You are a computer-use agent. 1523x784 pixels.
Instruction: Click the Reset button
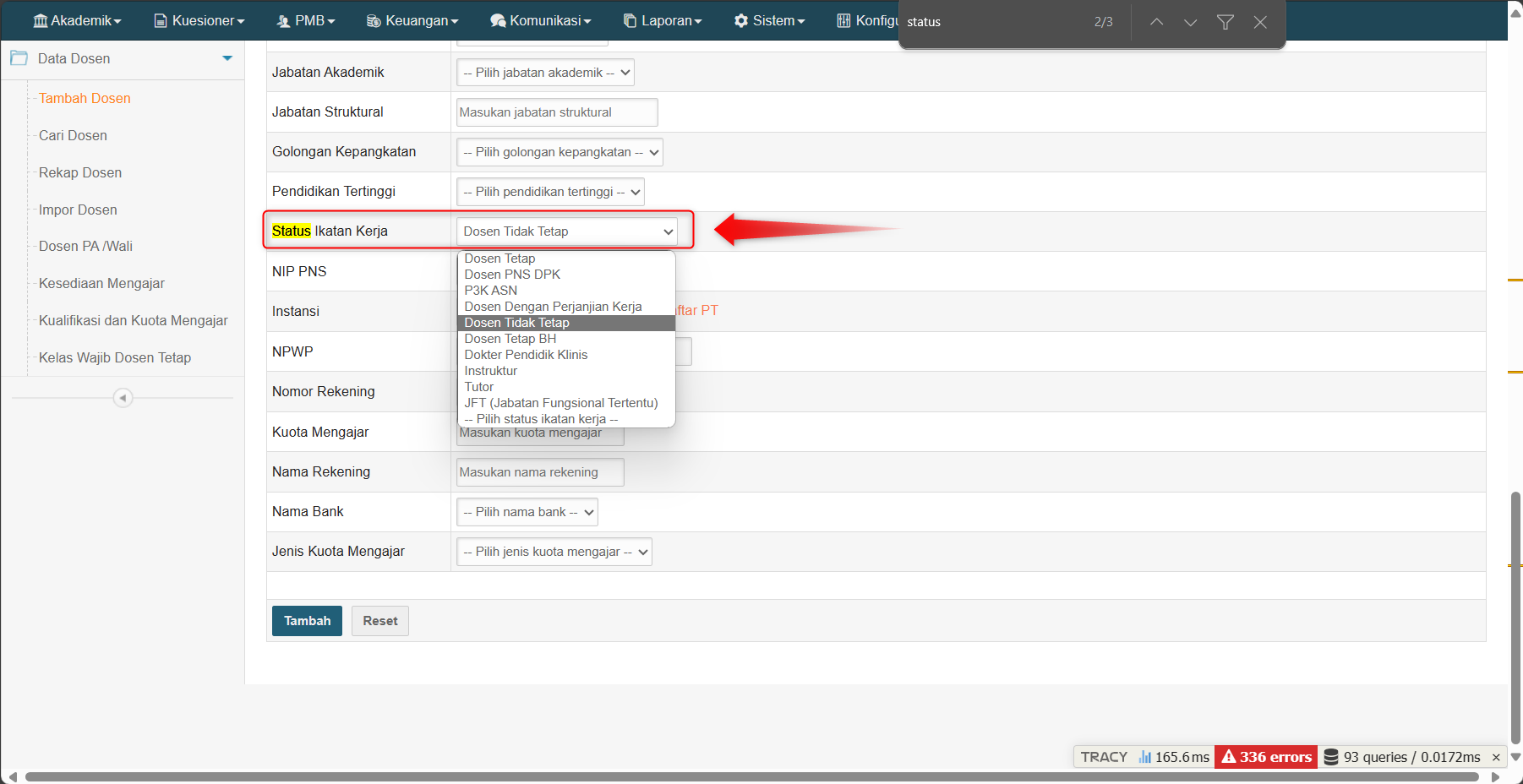pos(379,621)
